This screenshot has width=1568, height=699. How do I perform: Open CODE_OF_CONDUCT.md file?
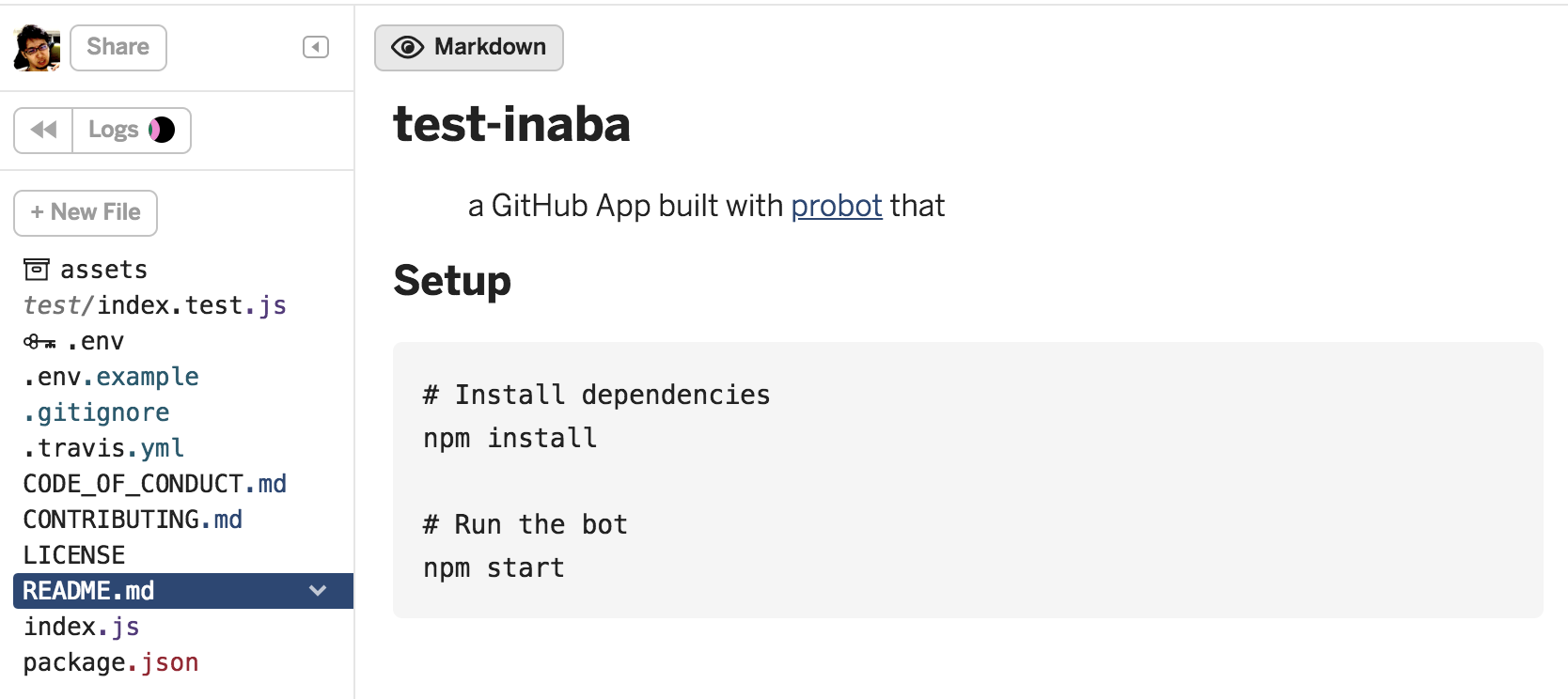tap(155, 484)
